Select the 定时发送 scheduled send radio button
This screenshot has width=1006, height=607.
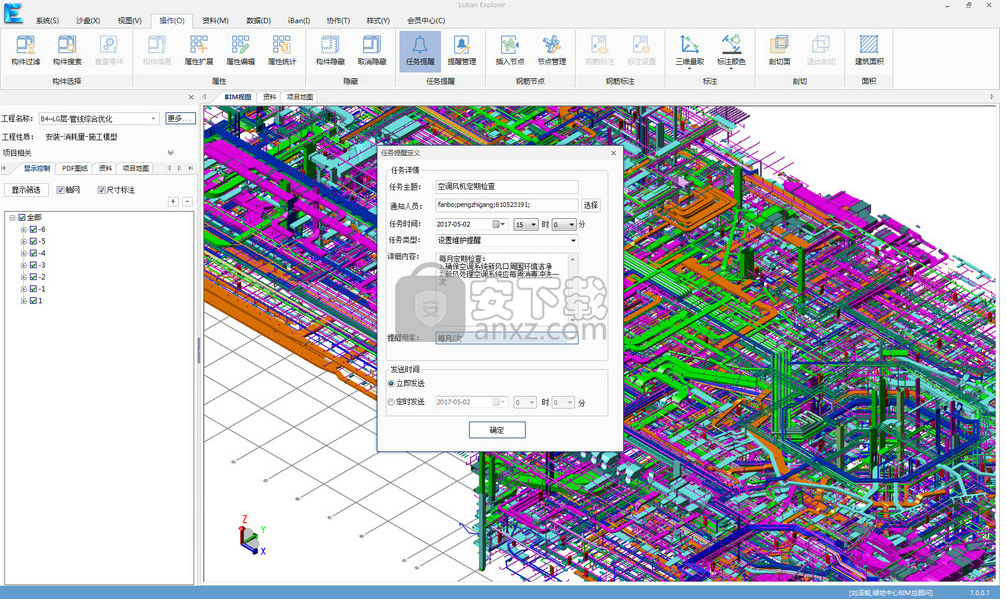point(391,402)
